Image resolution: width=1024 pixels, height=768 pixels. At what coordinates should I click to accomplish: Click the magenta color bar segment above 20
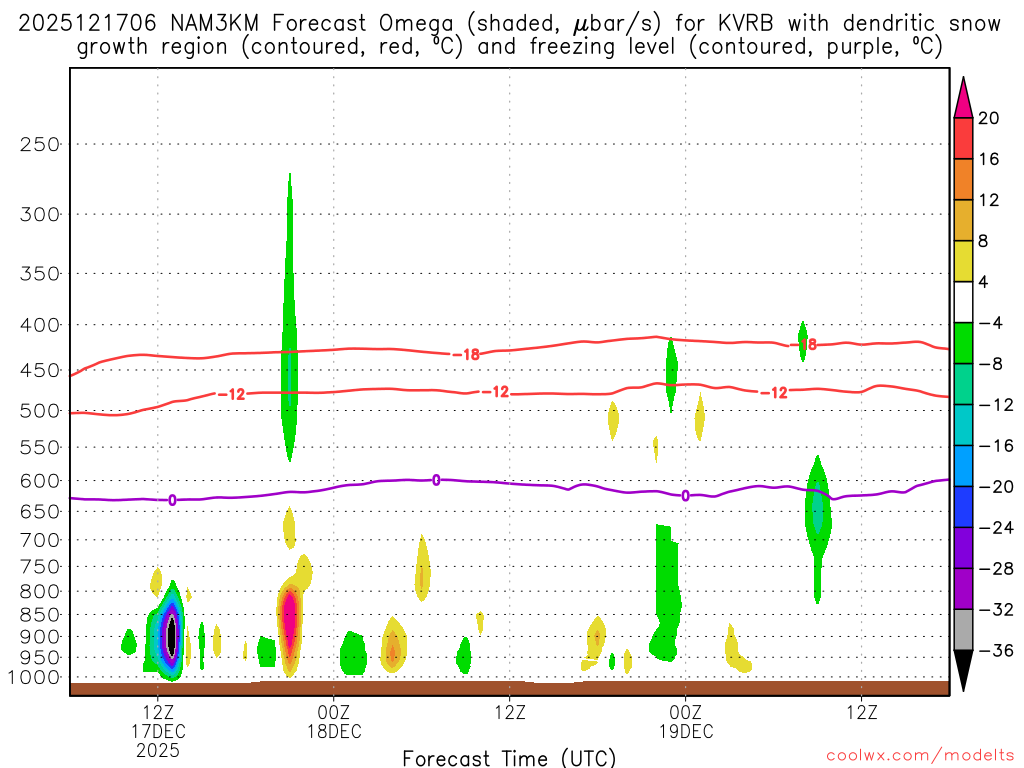963,98
